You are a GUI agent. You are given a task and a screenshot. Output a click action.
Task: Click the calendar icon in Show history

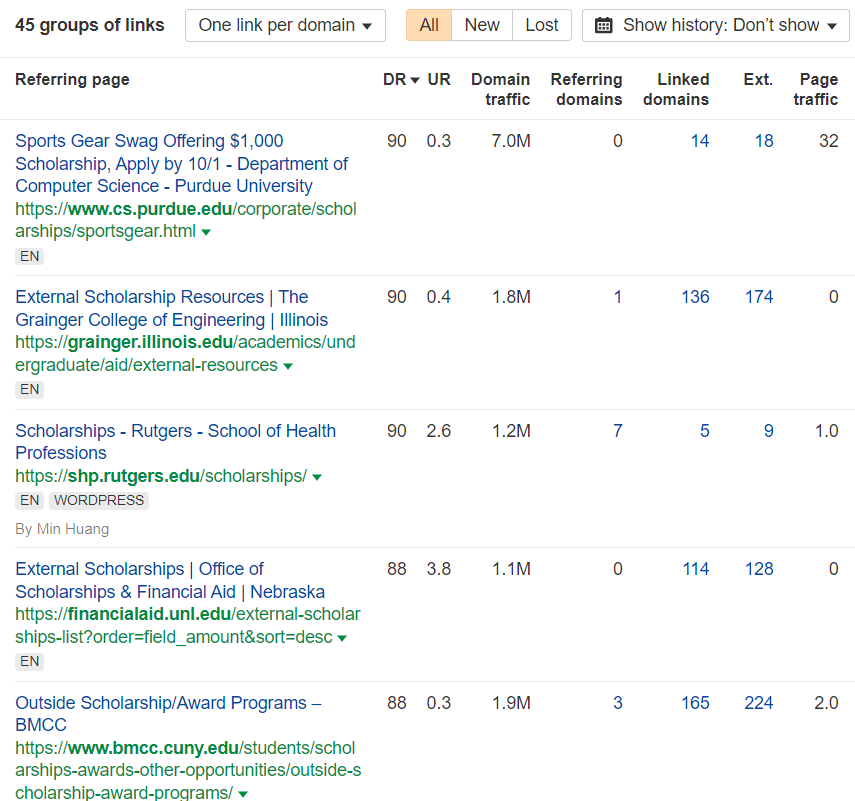[x=603, y=25]
